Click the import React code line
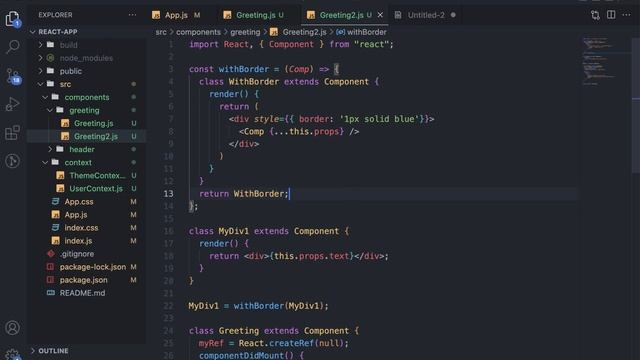 click(x=291, y=44)
